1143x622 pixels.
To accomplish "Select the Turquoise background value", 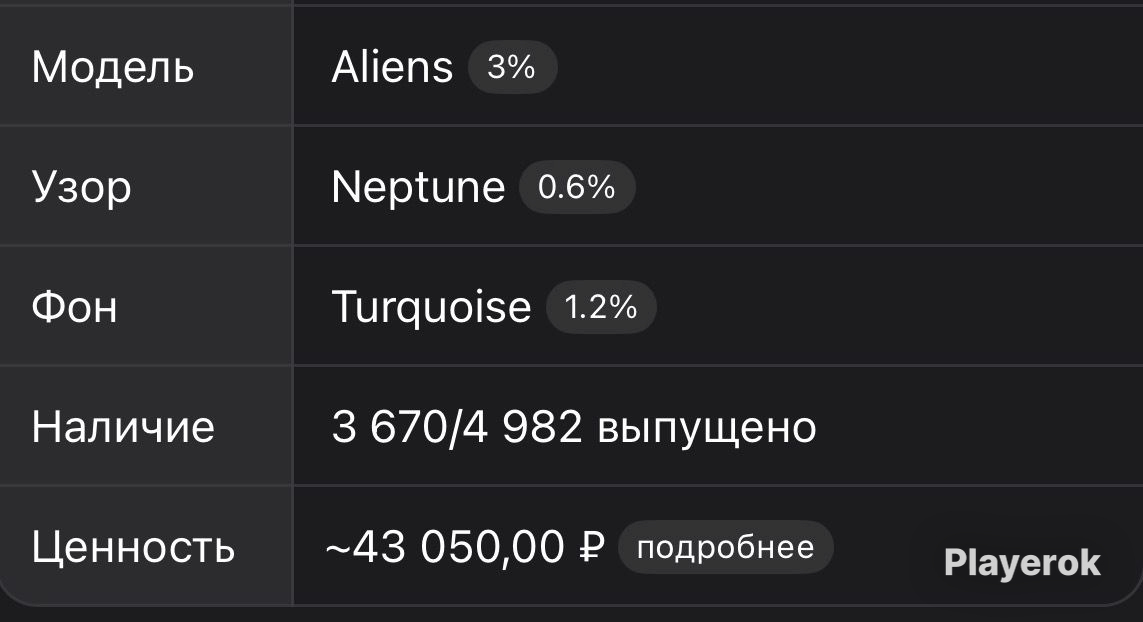I will coord(432,307).
